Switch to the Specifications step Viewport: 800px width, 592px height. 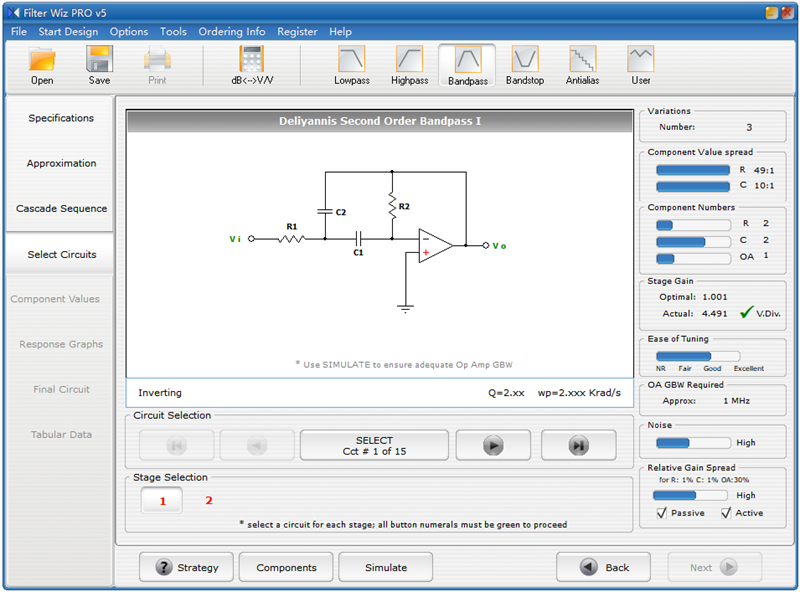(61, 118)
